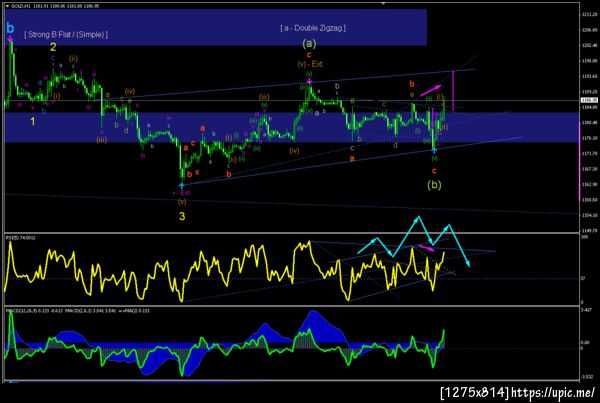The height and width of the screenshot is (403, 600).
Task: Click the orange x wave marker
Action: coord(197,173)
